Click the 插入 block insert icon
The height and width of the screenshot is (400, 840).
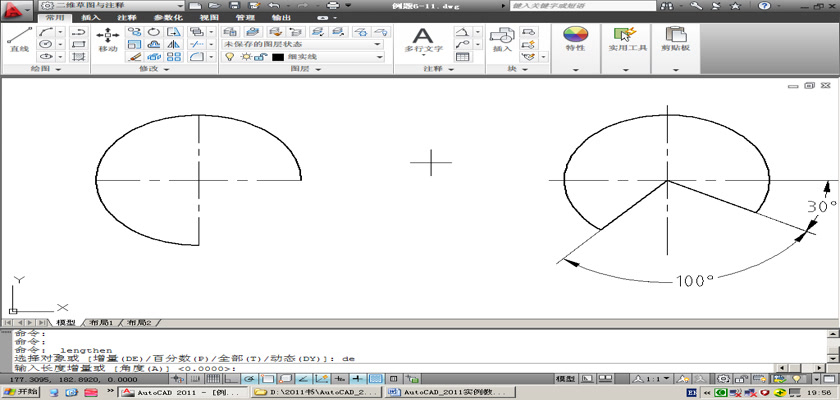pos(501,38)
